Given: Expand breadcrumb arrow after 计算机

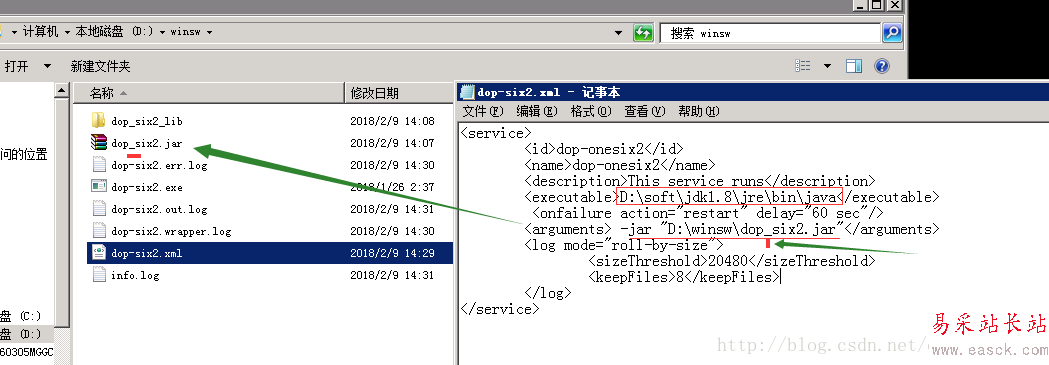Looking at the screenshot, I should pos(68,32).
